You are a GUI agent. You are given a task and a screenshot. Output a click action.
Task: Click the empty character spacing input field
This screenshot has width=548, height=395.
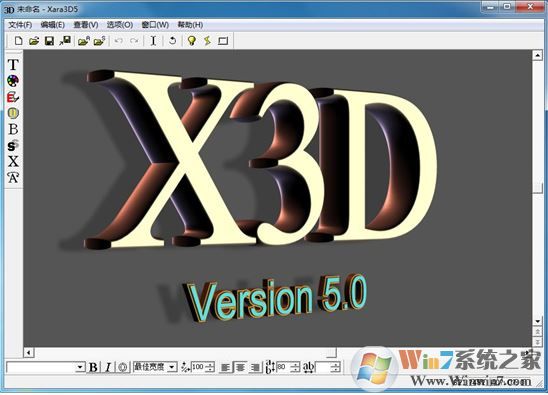click(324, 367)
